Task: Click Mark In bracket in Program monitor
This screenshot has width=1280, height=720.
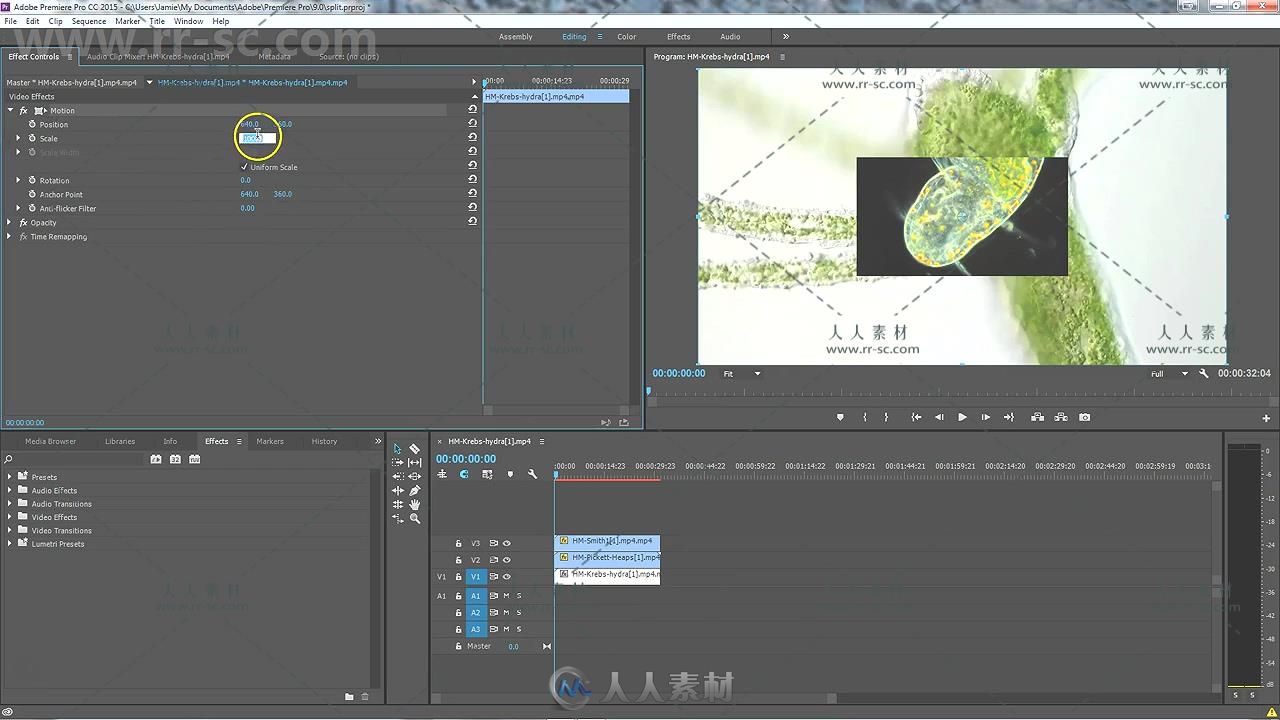Action: pos(865,417)
